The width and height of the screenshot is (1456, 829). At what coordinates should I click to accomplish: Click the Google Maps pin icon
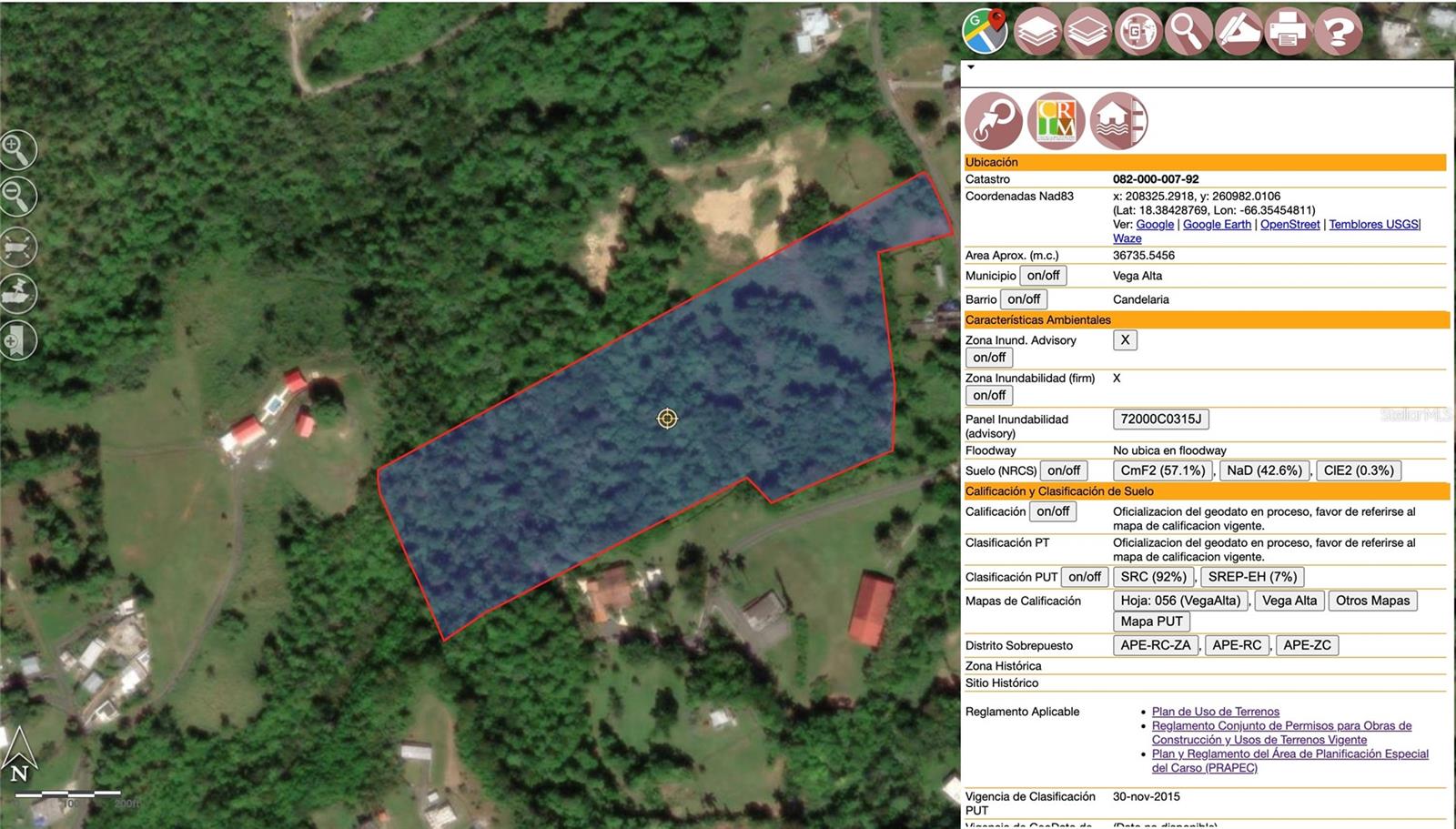tap(986, 31)
